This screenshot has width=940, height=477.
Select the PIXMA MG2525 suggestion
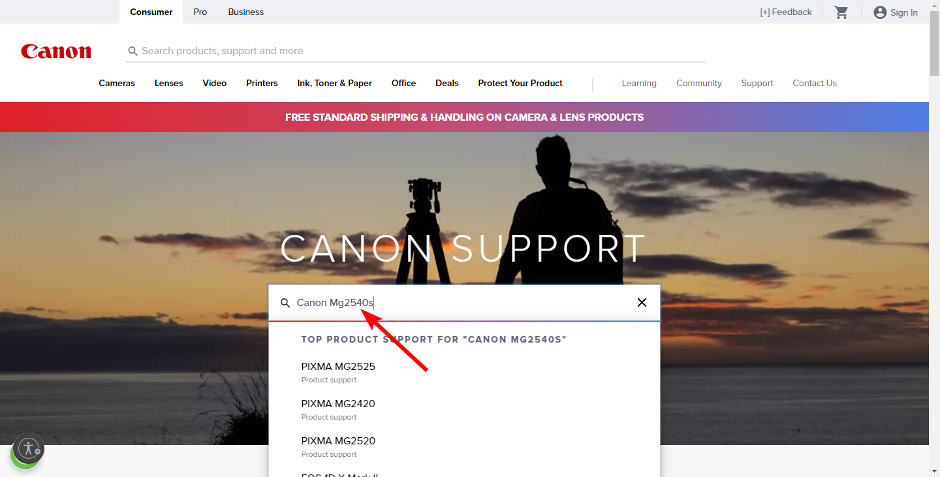(x=338, y=372)
